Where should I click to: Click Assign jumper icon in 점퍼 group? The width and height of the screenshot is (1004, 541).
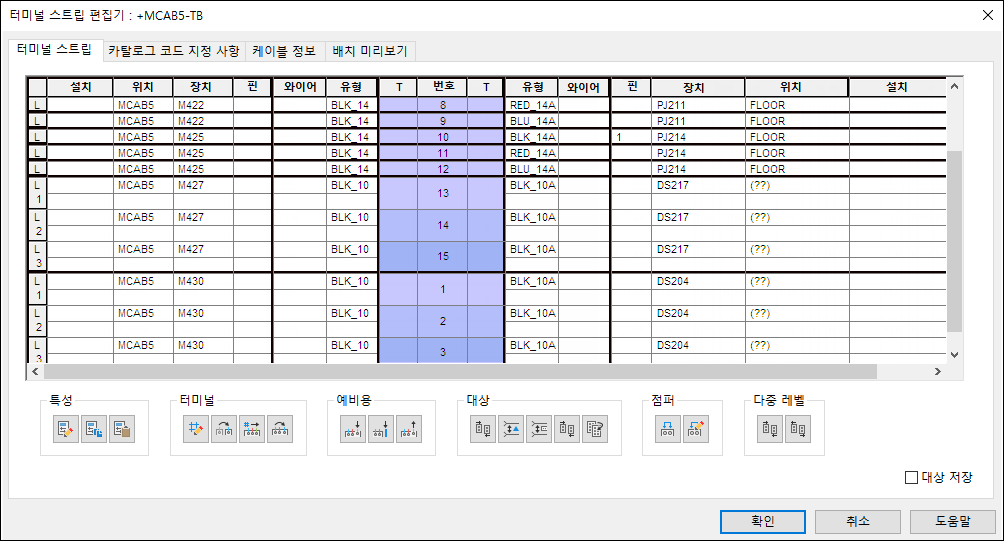click(x=668, y=429)
